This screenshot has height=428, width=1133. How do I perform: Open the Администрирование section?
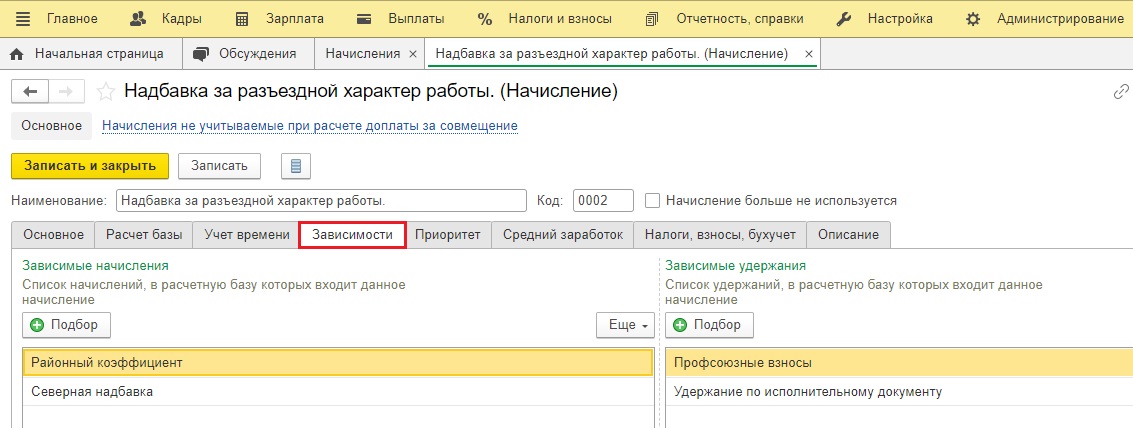pos(1061,19)
